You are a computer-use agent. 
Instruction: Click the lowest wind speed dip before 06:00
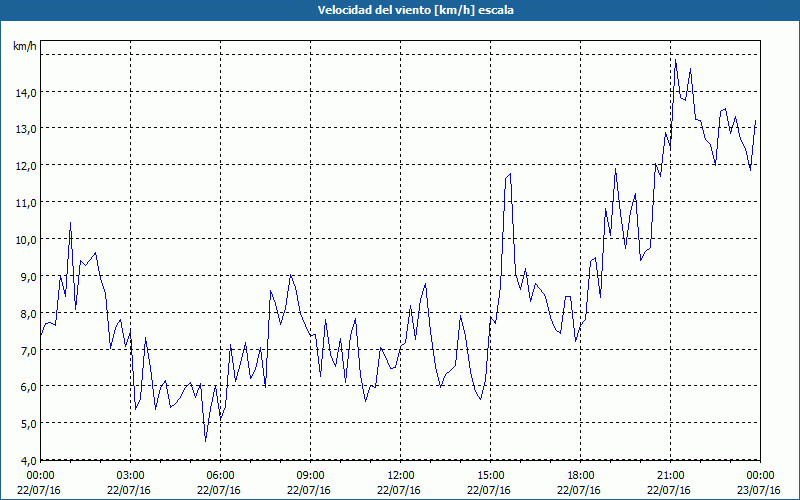coord(205,441)
